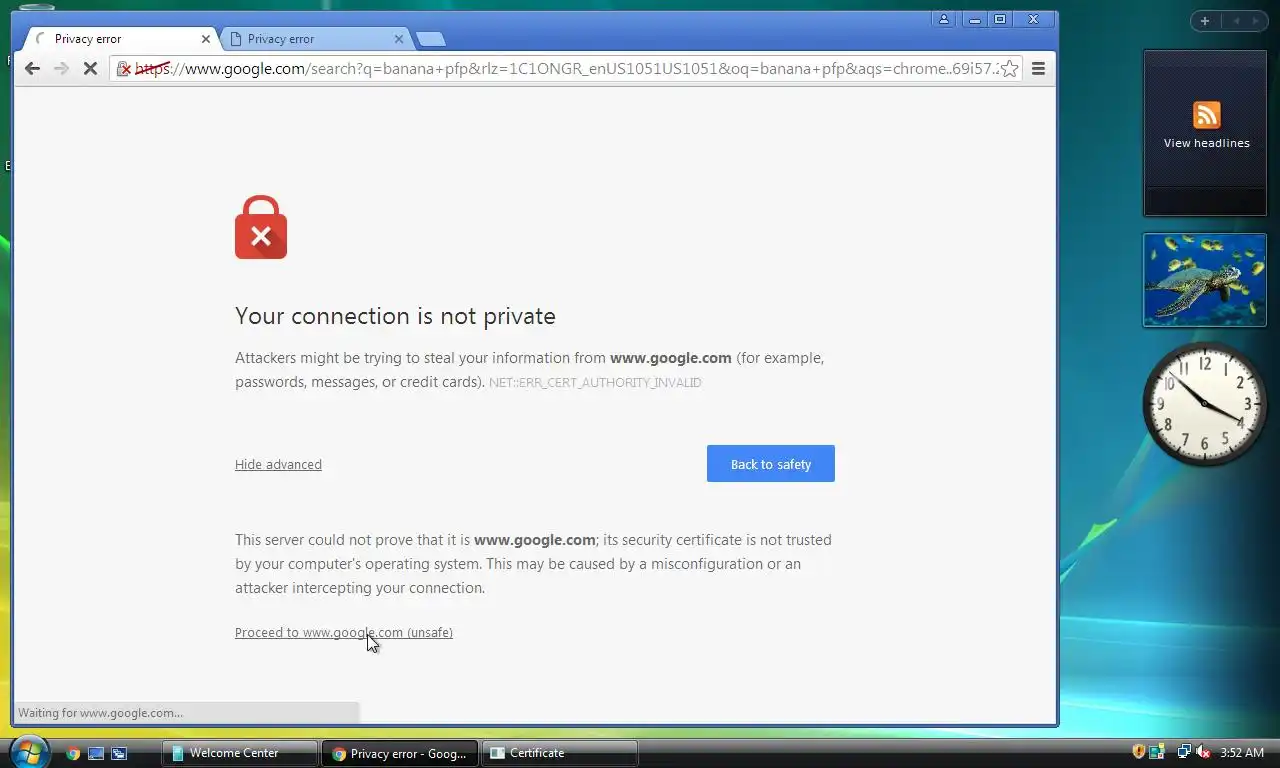Bookmark this page with the star icon
The width and height of the screenshot is (1280, 768).
click(1009, 68)
